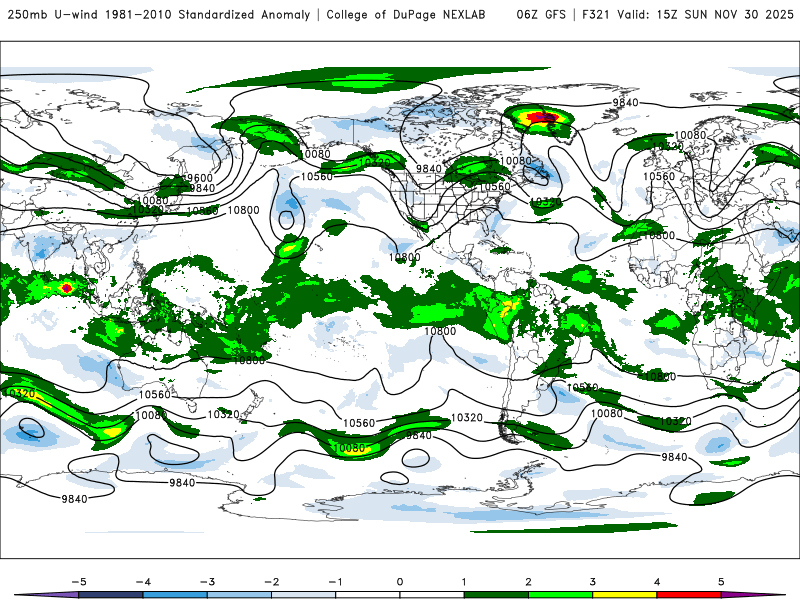Viewport: 800px width, 600px height.
Task: Click the light blue colorbar segment between -3 and -2
Action: click(x=239, y=595)
